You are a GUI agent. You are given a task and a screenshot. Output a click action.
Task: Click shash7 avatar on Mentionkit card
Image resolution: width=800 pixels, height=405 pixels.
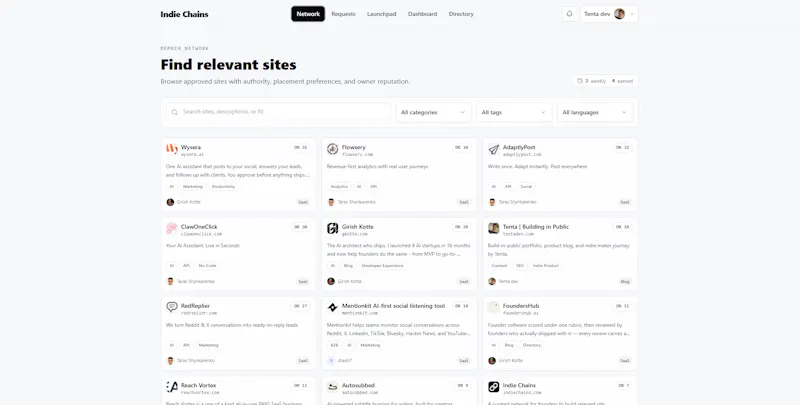coord(331,361)
